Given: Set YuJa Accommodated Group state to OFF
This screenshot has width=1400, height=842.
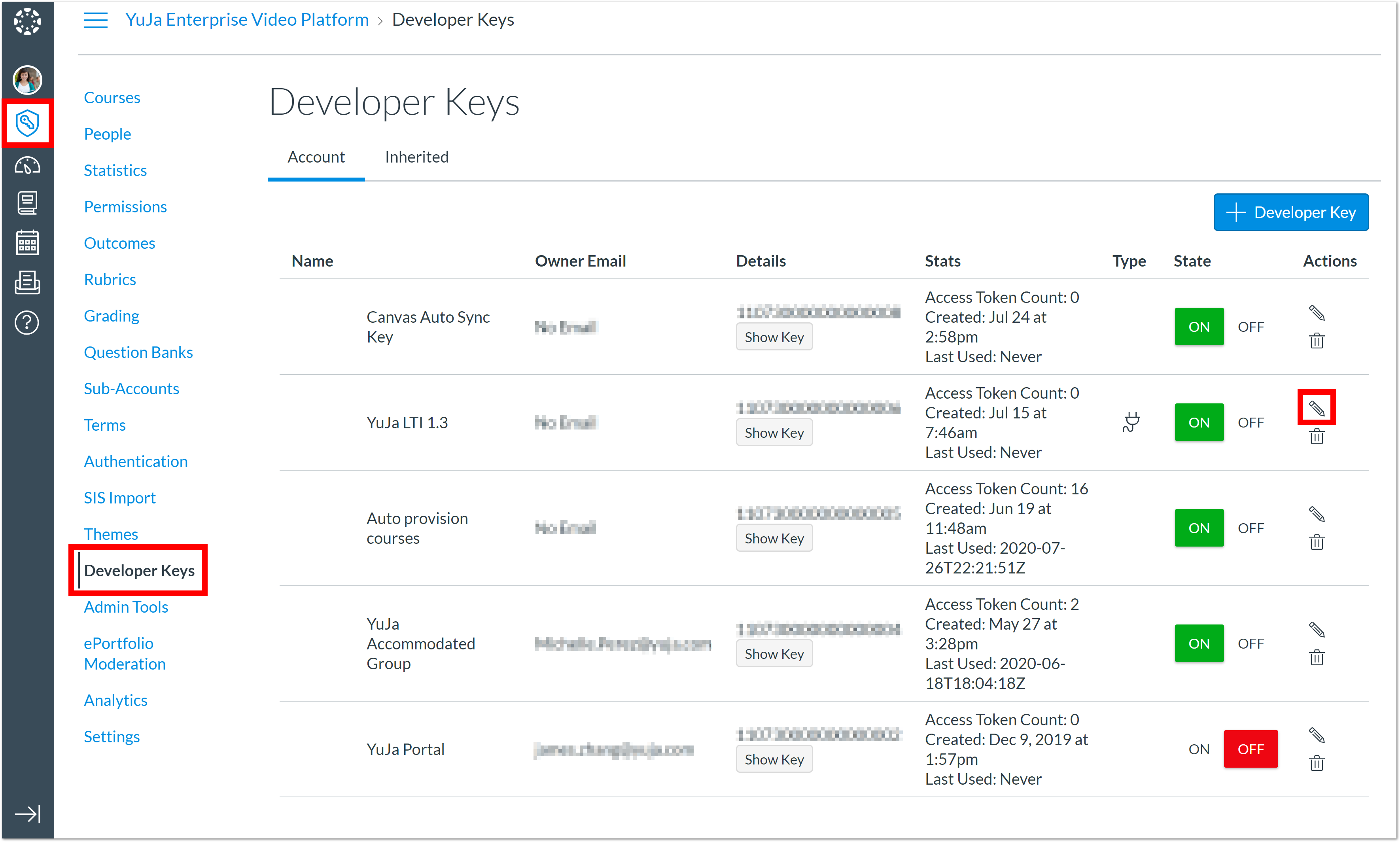Looking at the screenshot, I should coord(1250,644).
